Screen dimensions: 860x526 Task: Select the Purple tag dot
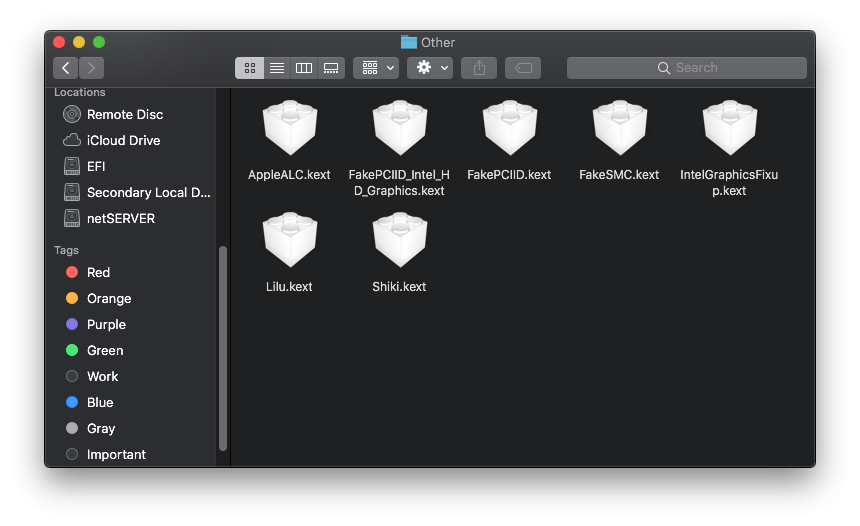[72, 324]
